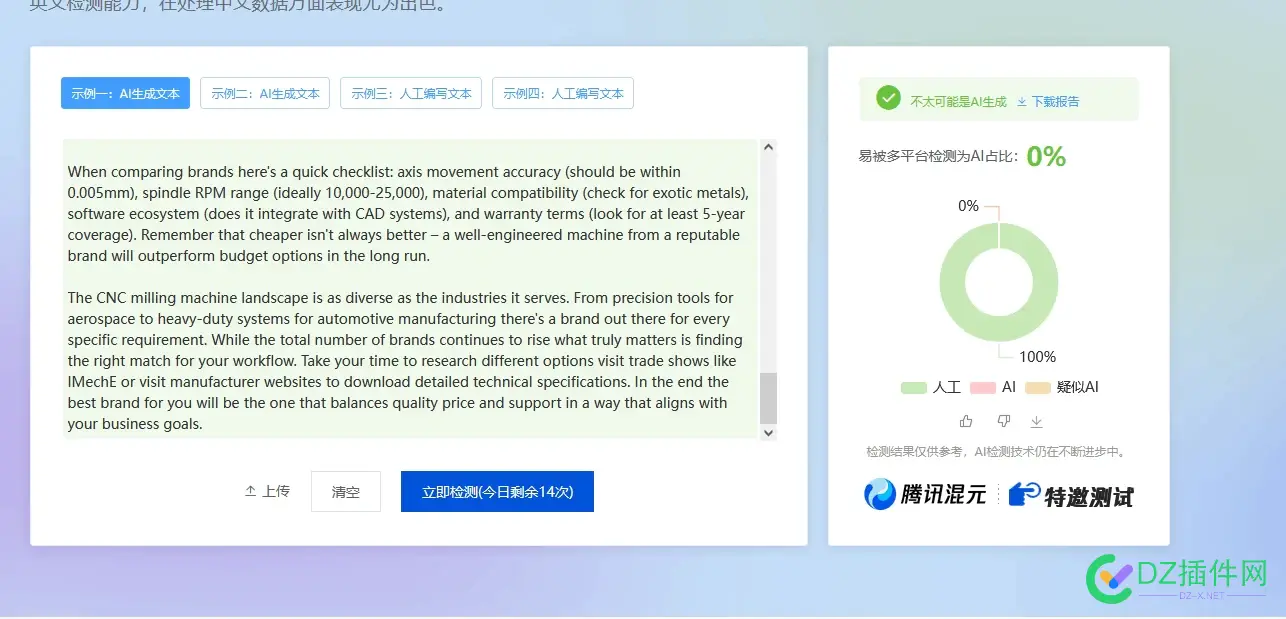
Task: Click the 立即检测 detection button
Action: pos(497,491)
